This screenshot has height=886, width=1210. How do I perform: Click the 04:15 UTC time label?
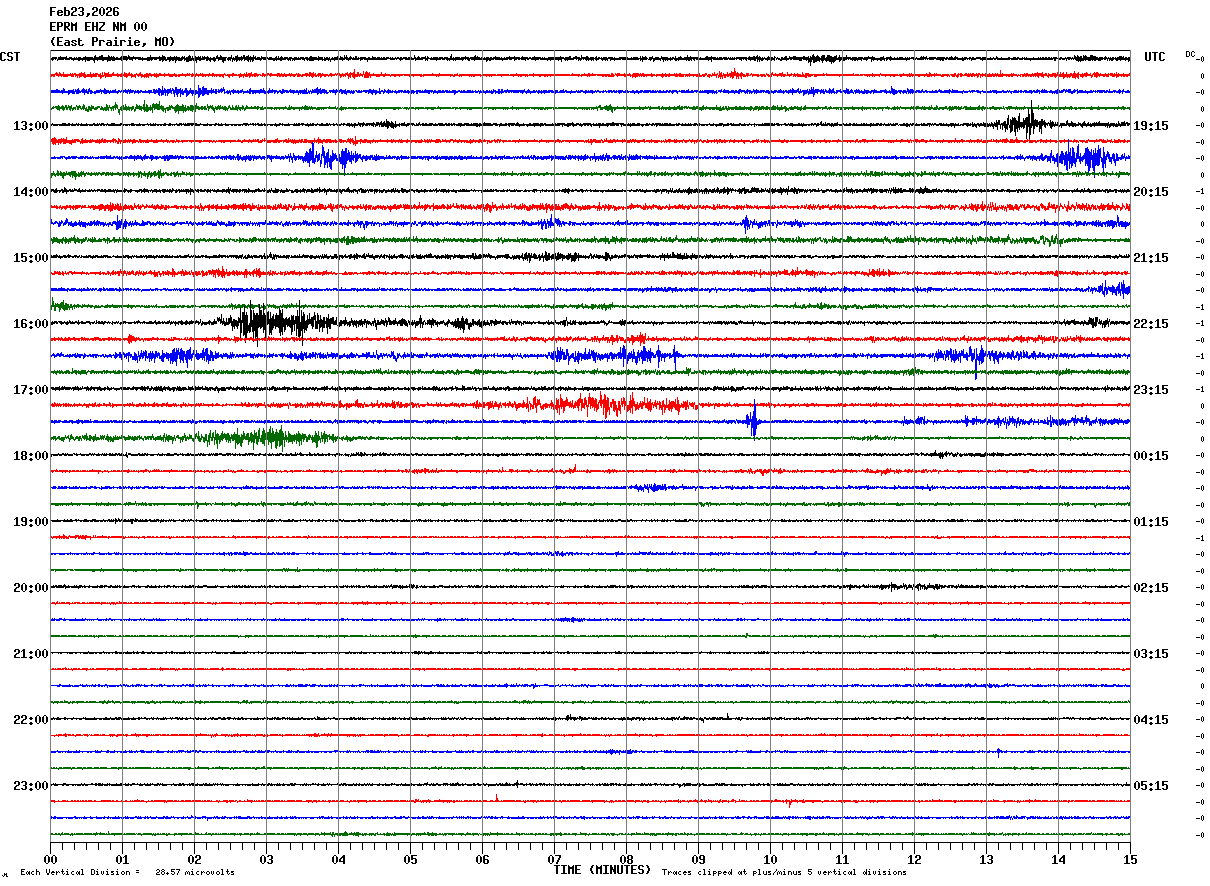tap(1151, 720)
